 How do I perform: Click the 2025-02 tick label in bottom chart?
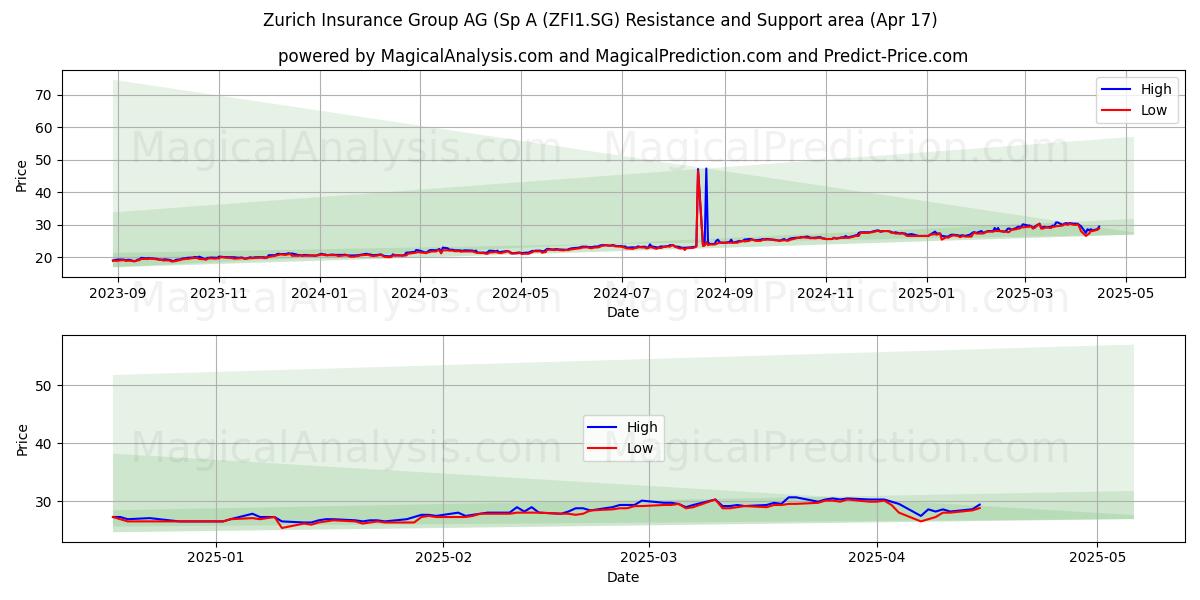443,558
